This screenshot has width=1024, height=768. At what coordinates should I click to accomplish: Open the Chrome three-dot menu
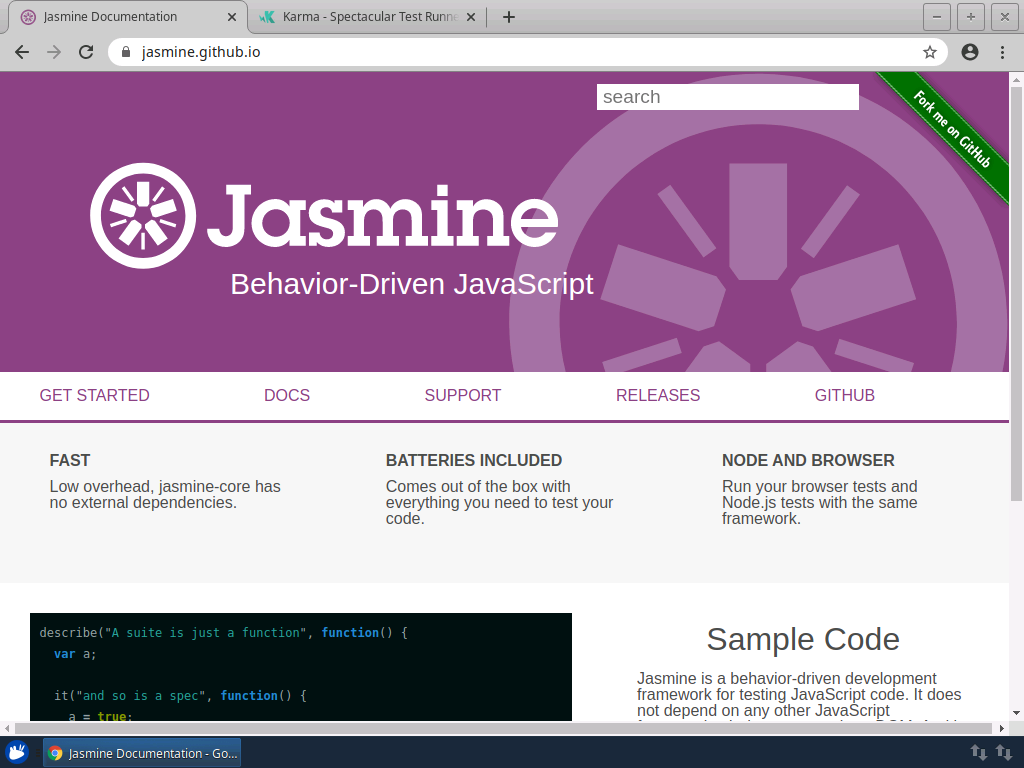tap(1002, 52)
